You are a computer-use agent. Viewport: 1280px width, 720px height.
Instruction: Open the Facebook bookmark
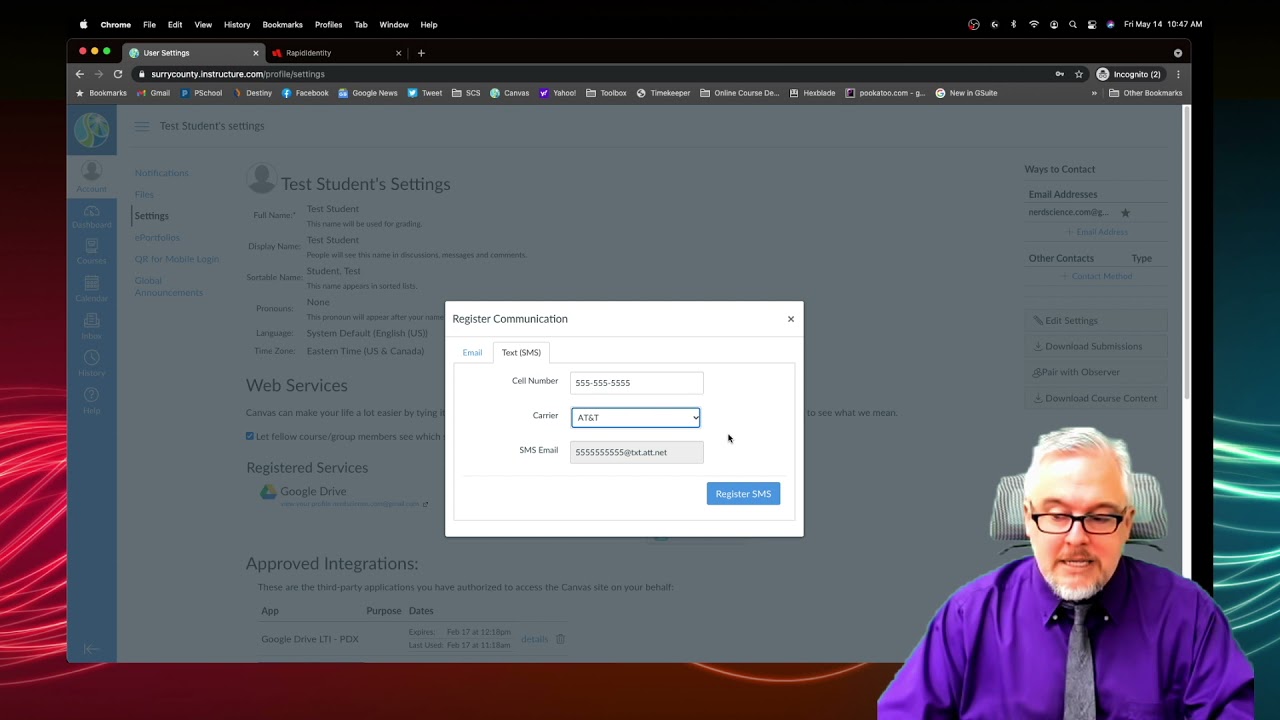coord(305,93)
